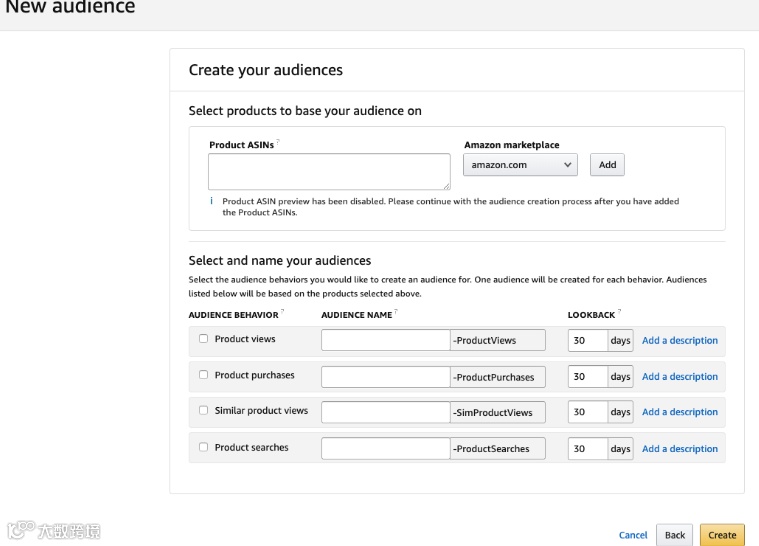Check the Similar product views checkbox
759x546 pixels.
[204, 411]
